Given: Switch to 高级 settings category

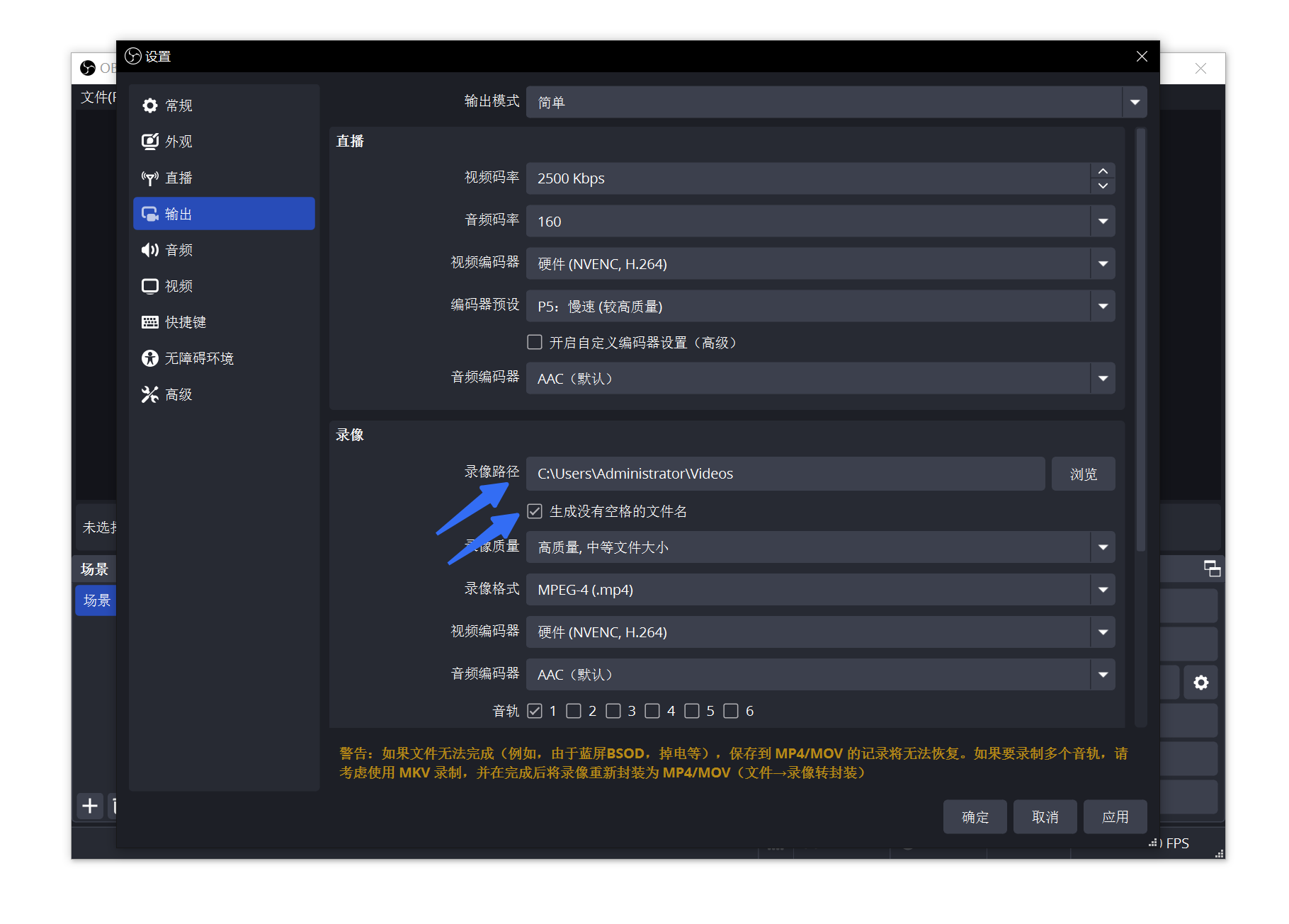Looking at the screenshot, I should click(224, 394).
